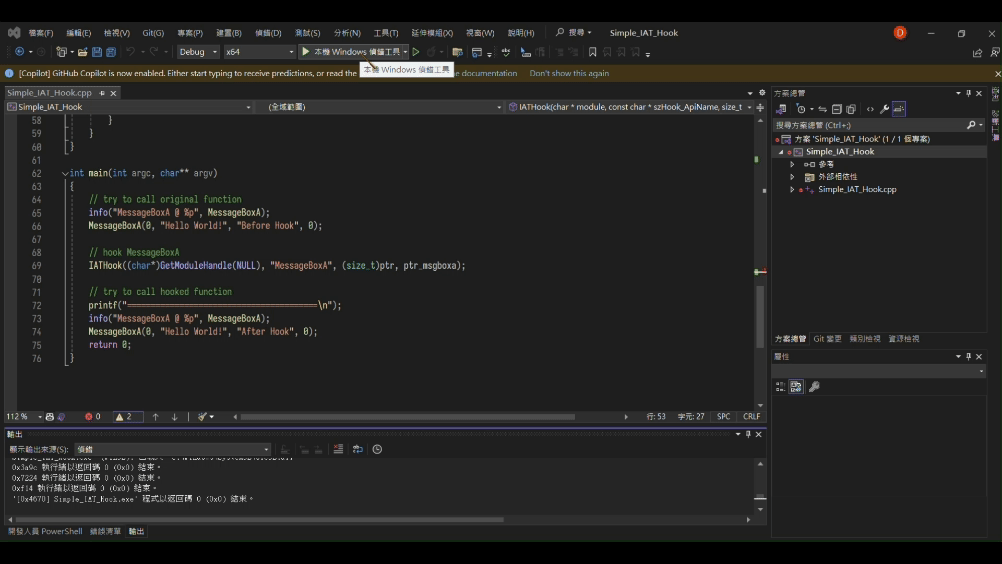Click Collapse All icon in Solution Explorer
Screen dimensions: 1002x564
(836, 109)
